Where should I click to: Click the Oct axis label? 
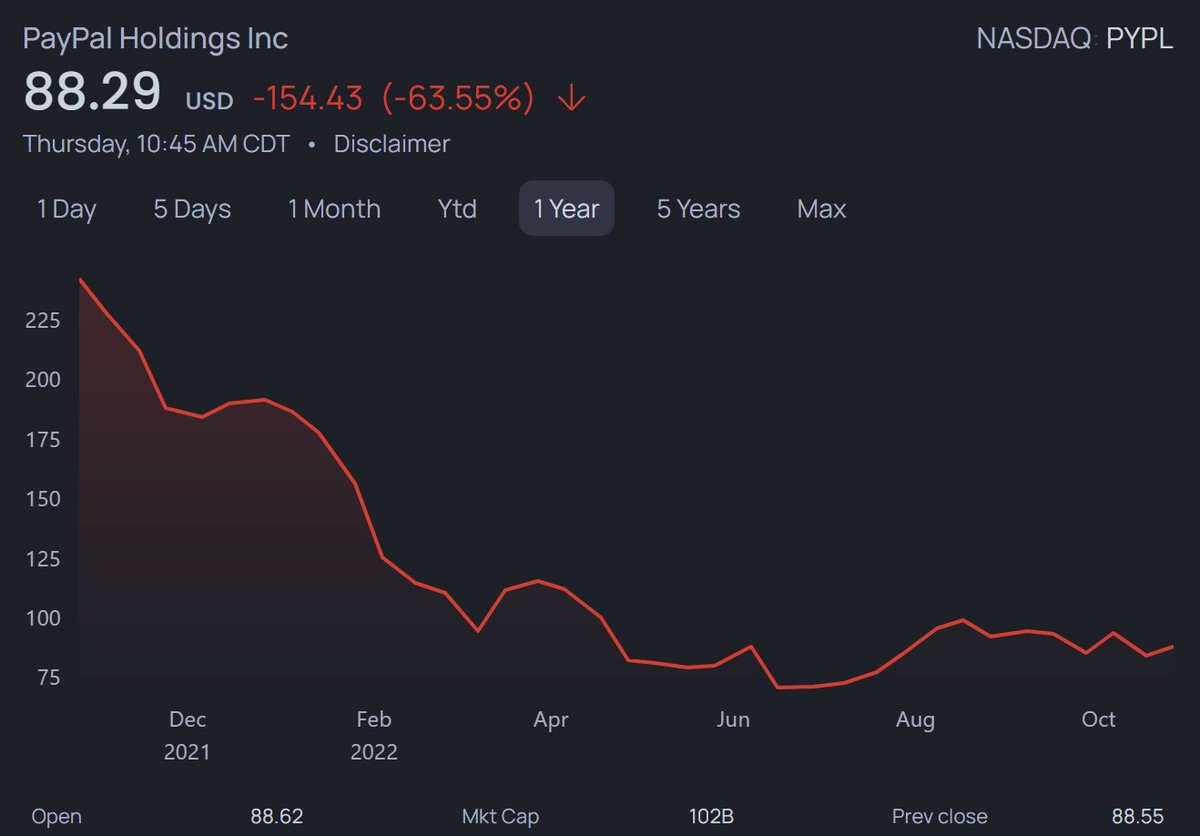[x=1099, y=719]
